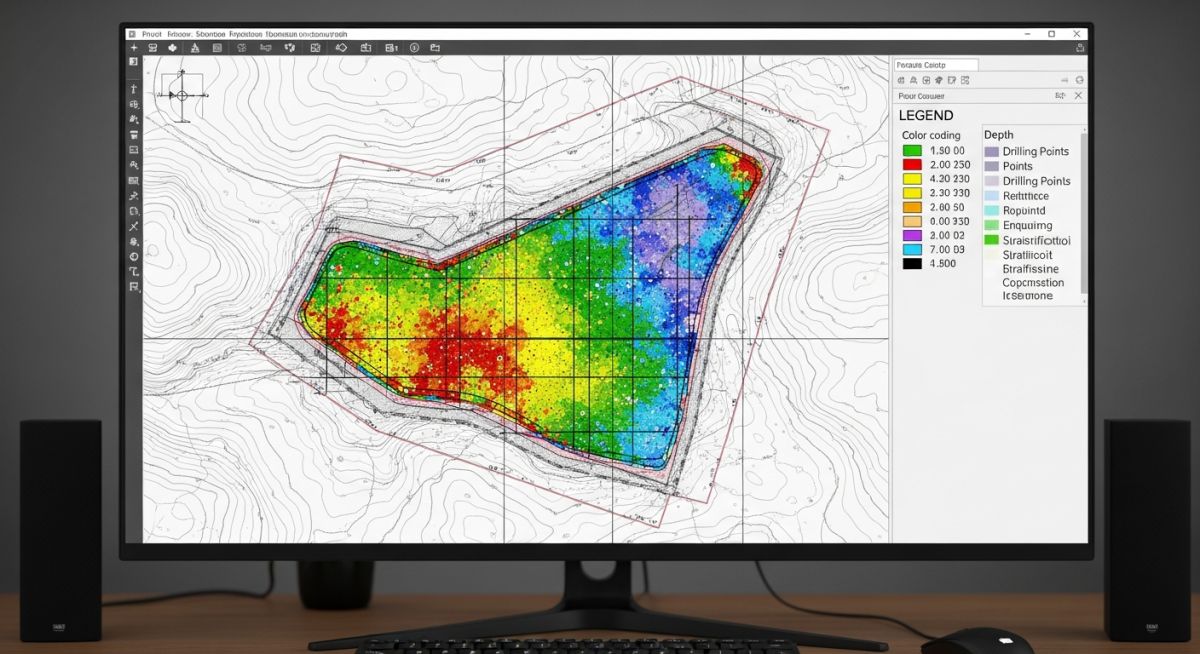Select the 'Copcmsstion' entry in the Depth list
This screenshot has width=1200, height=654.
pos(1033,283)
